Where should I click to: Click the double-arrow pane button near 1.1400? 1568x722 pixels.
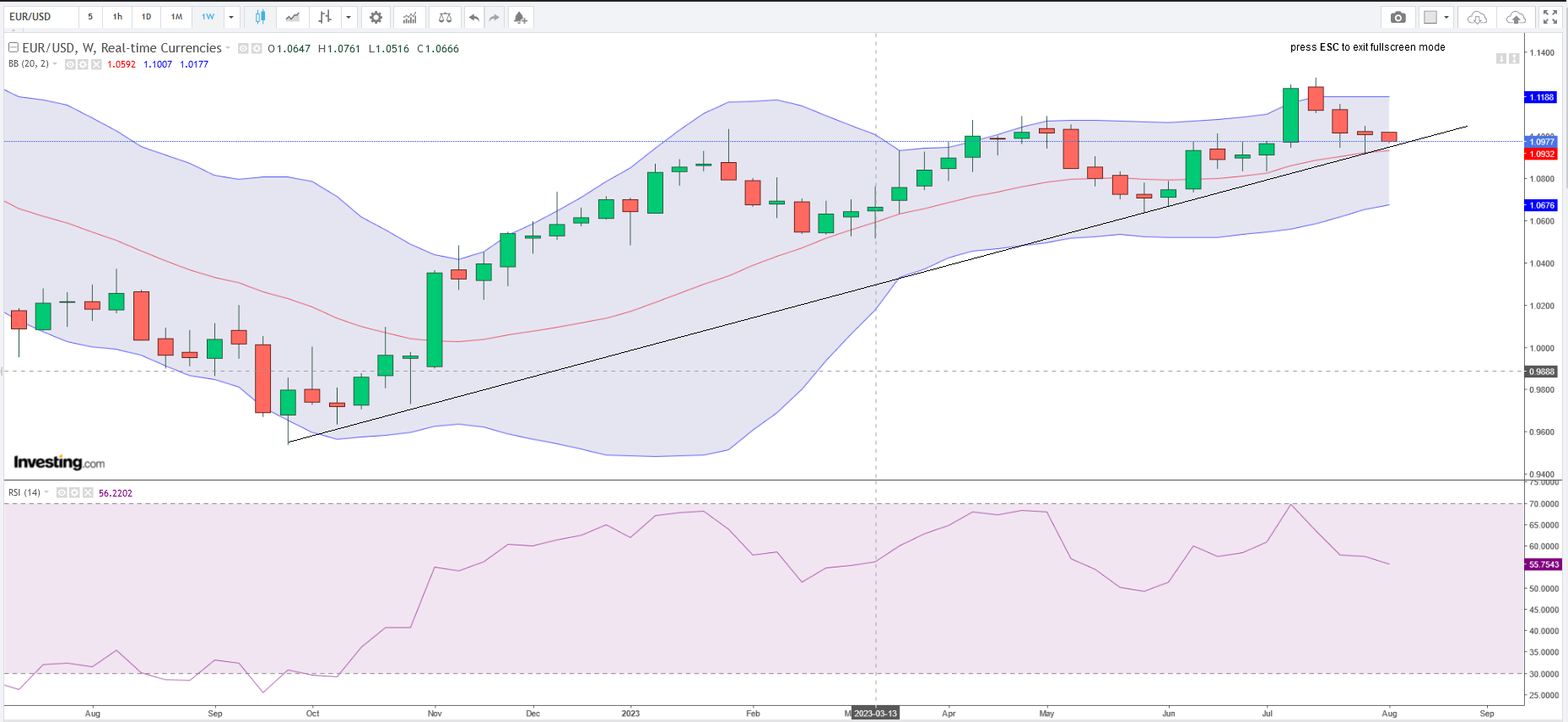(1514, 58)
